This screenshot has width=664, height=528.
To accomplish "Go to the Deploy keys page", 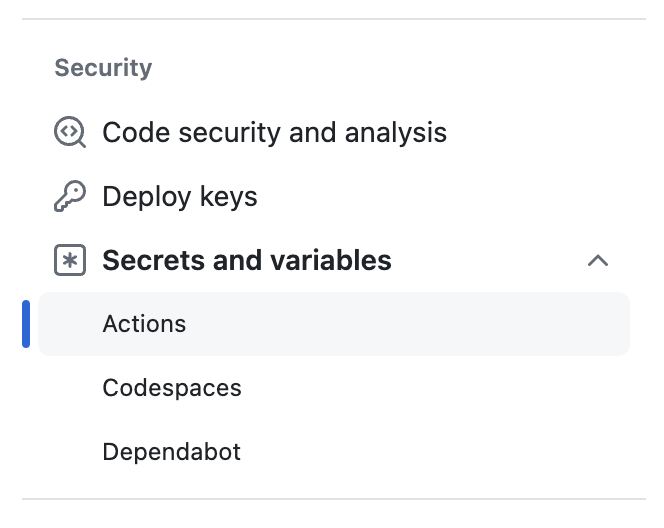I will tap(180, 197).
